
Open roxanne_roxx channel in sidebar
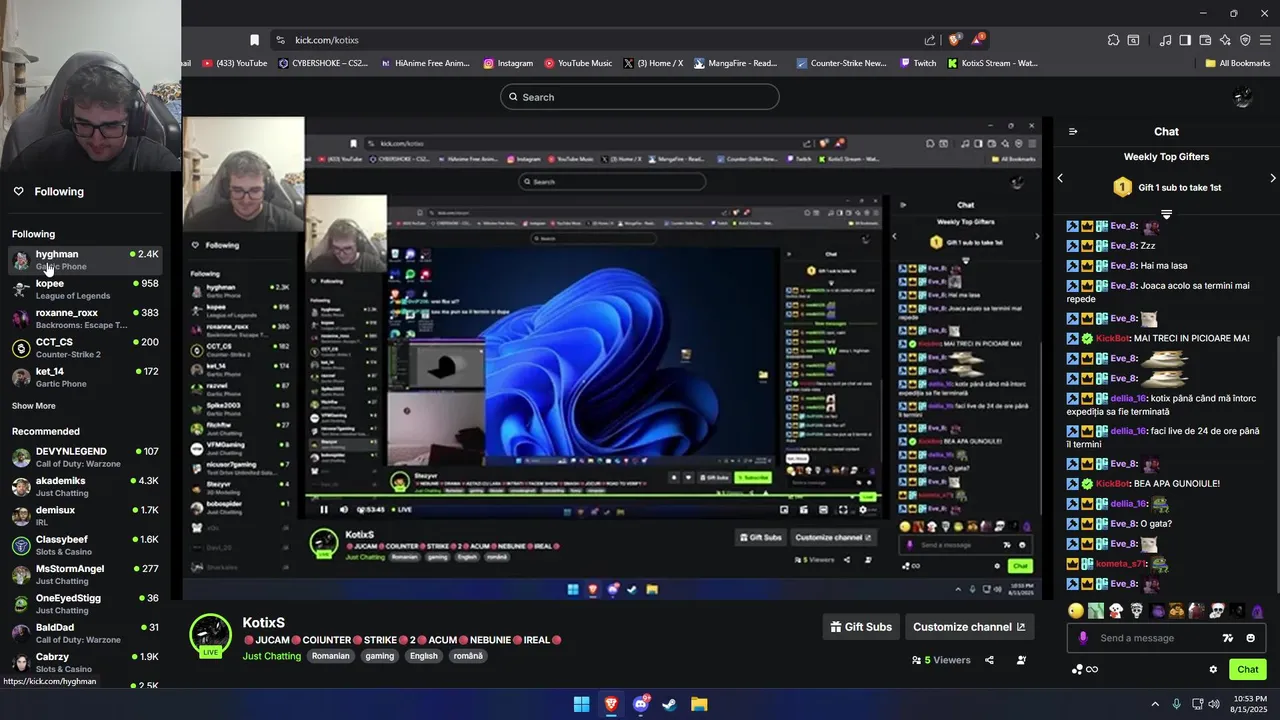click(85, 318)
